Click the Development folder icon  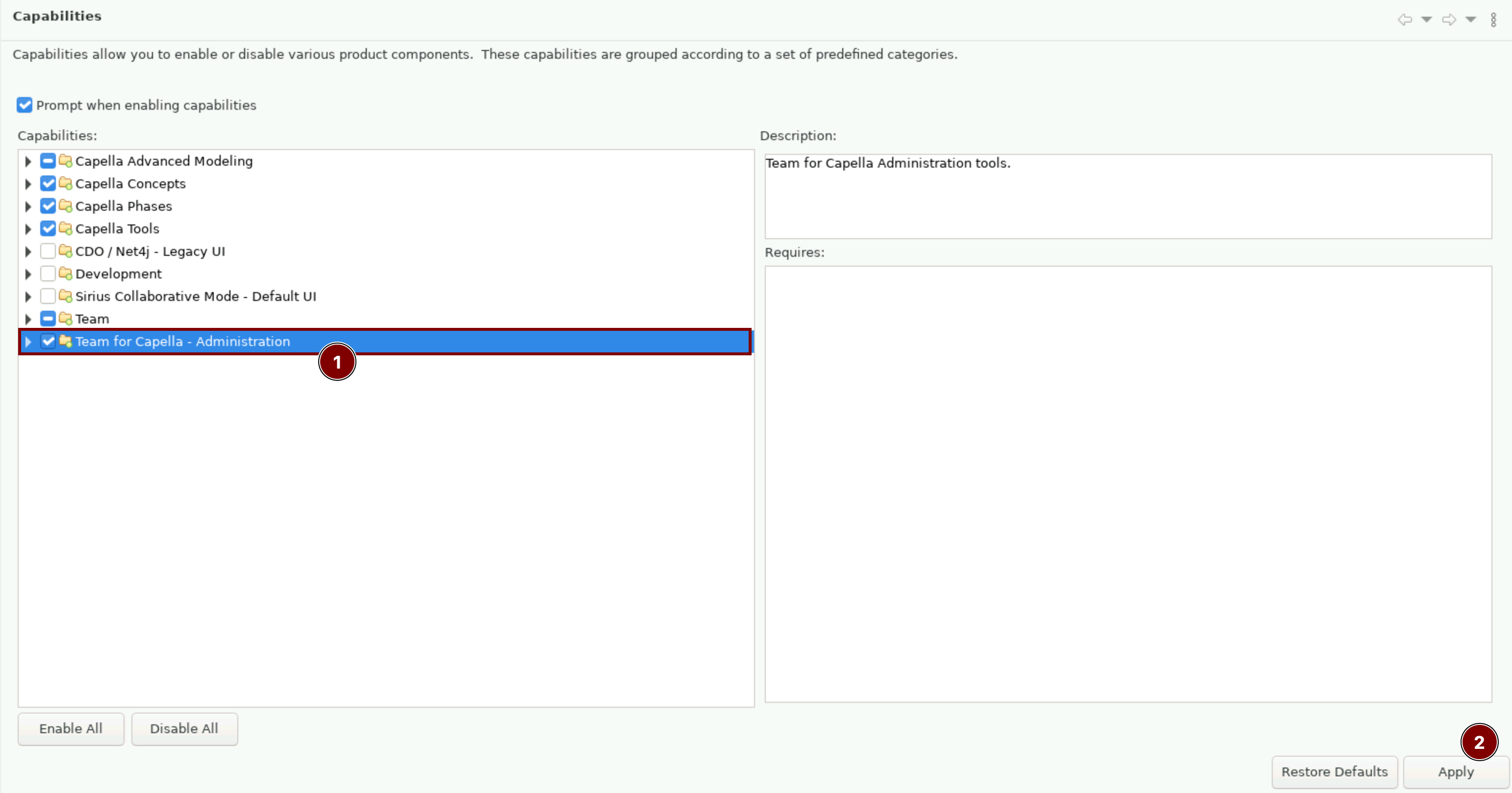[x=66, y=273]
